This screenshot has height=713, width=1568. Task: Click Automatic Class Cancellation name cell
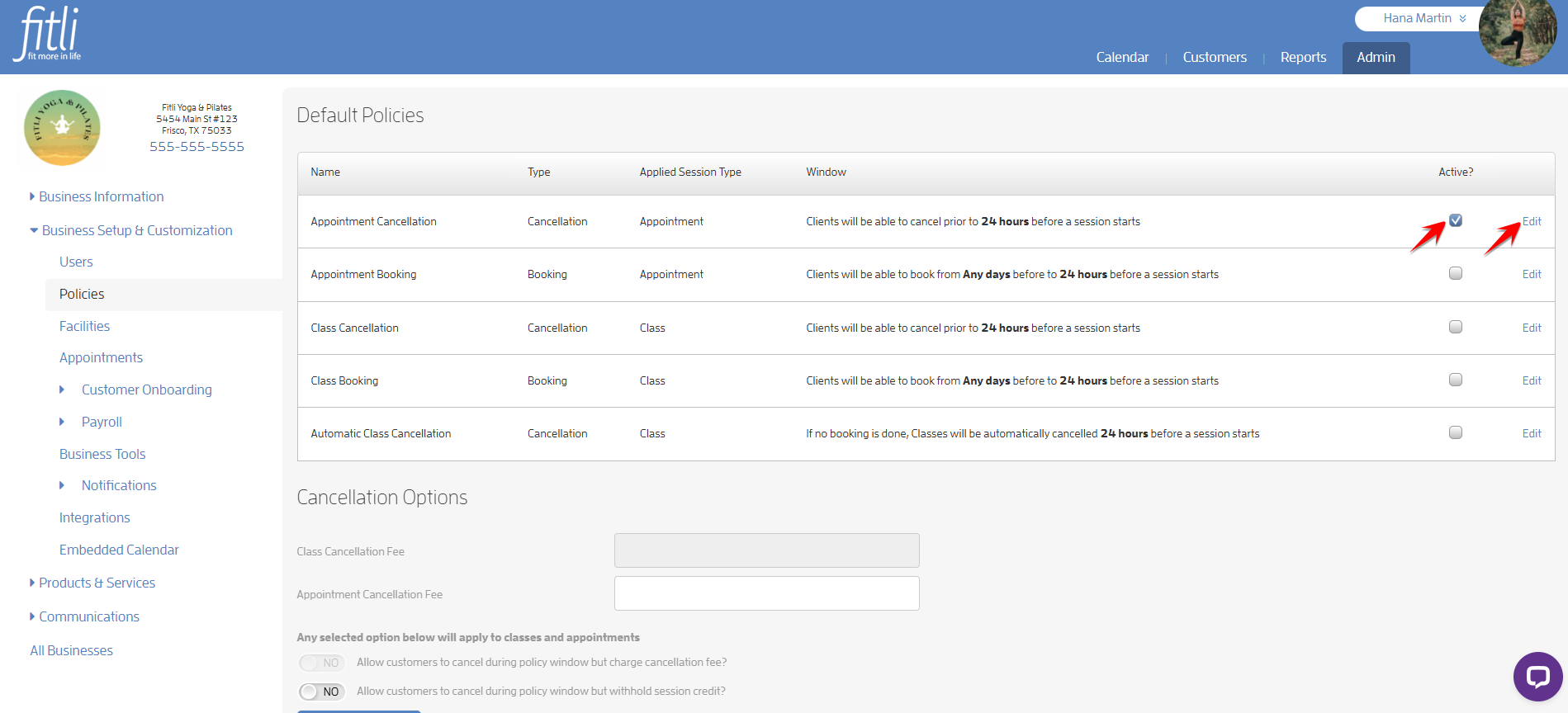pyautogui.click(x=381, y=433)
